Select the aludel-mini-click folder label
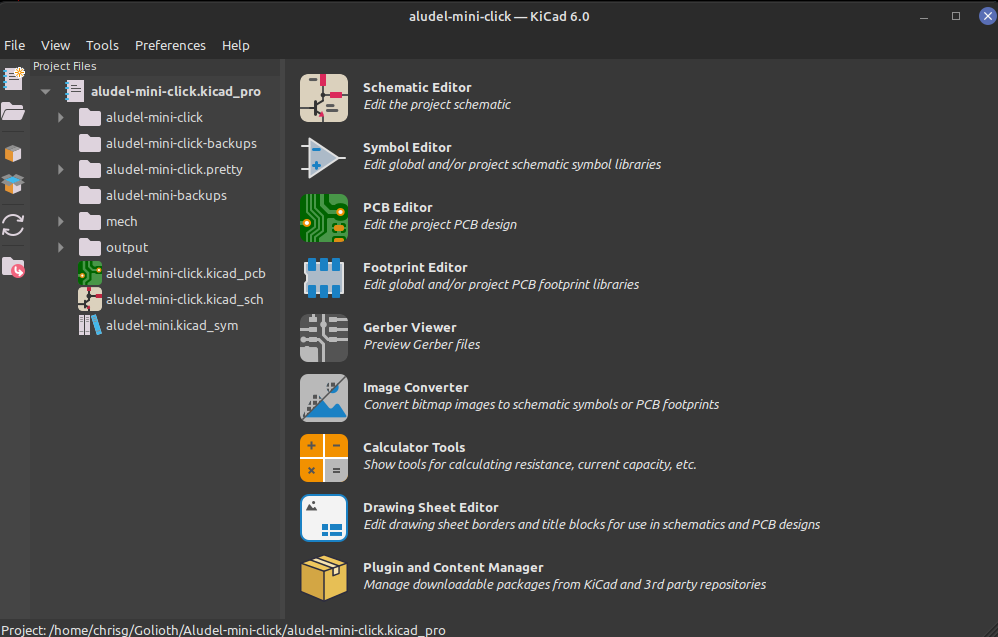998x637 pixels. (x=154, y=117)
